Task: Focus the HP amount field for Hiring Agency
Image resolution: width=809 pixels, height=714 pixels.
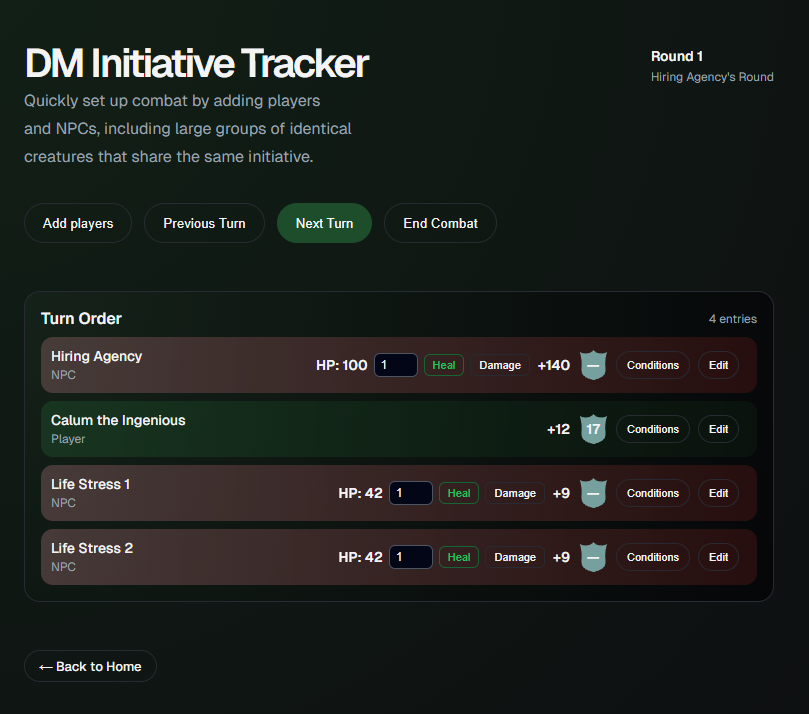Action: (396, 365)
